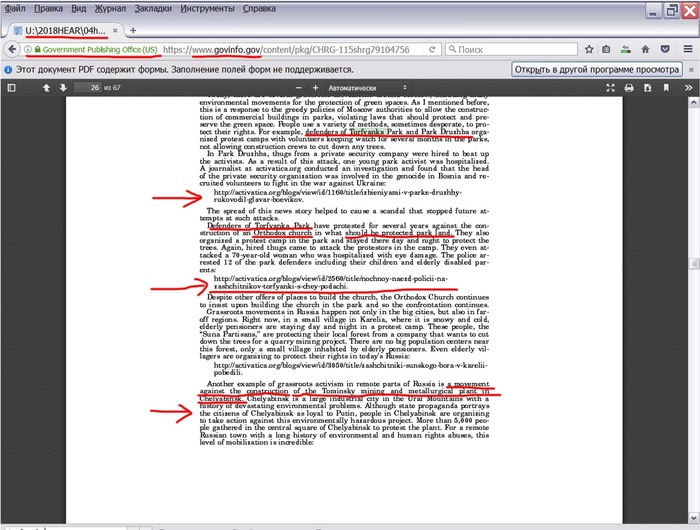Go to next PDF page
Viewport: 700px width, 530px height.
click(x=63, y=88)
